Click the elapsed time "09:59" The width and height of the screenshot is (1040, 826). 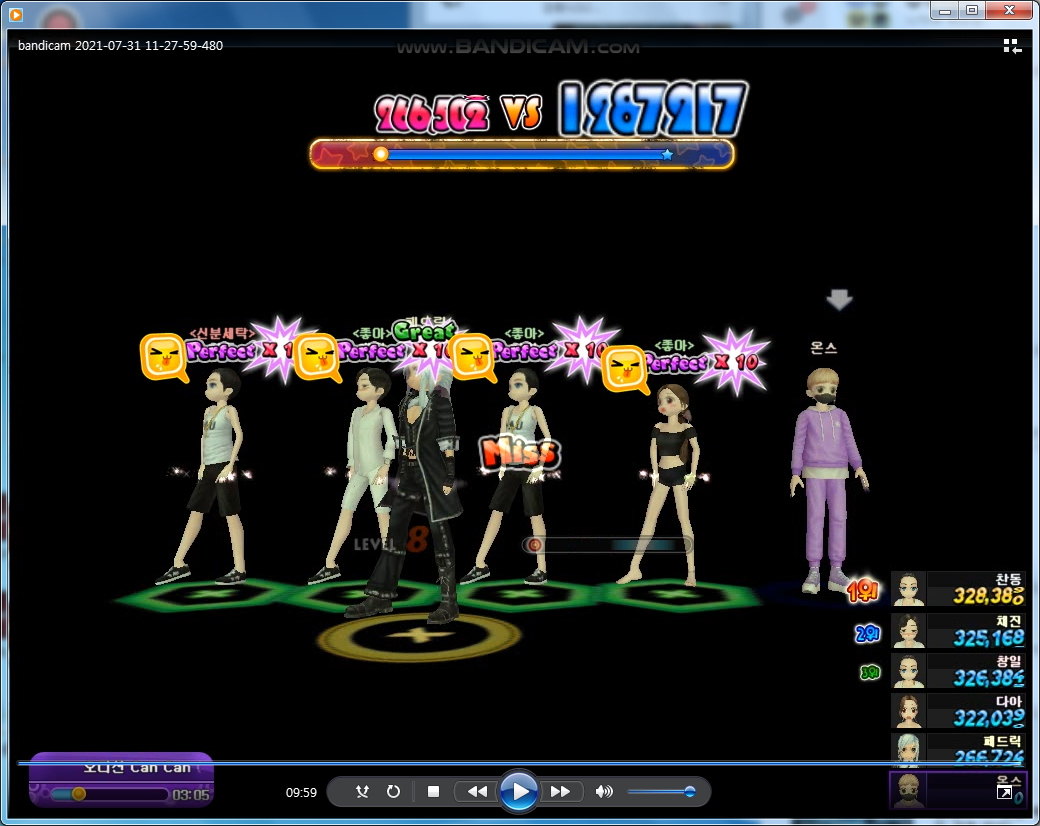coord(301,792)
